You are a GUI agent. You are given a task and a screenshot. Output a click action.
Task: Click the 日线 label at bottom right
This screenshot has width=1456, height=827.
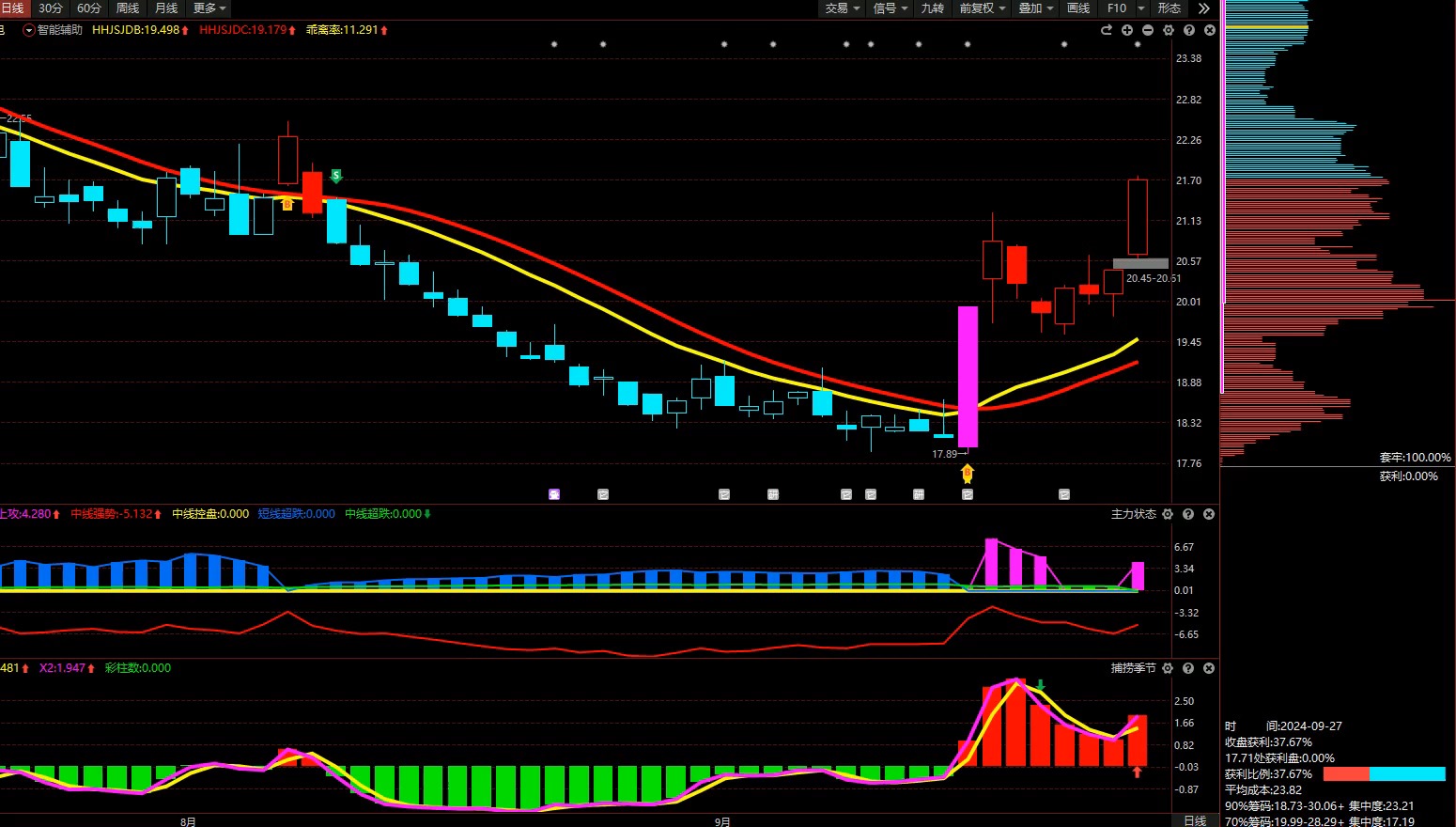(x=1195, y=820)
